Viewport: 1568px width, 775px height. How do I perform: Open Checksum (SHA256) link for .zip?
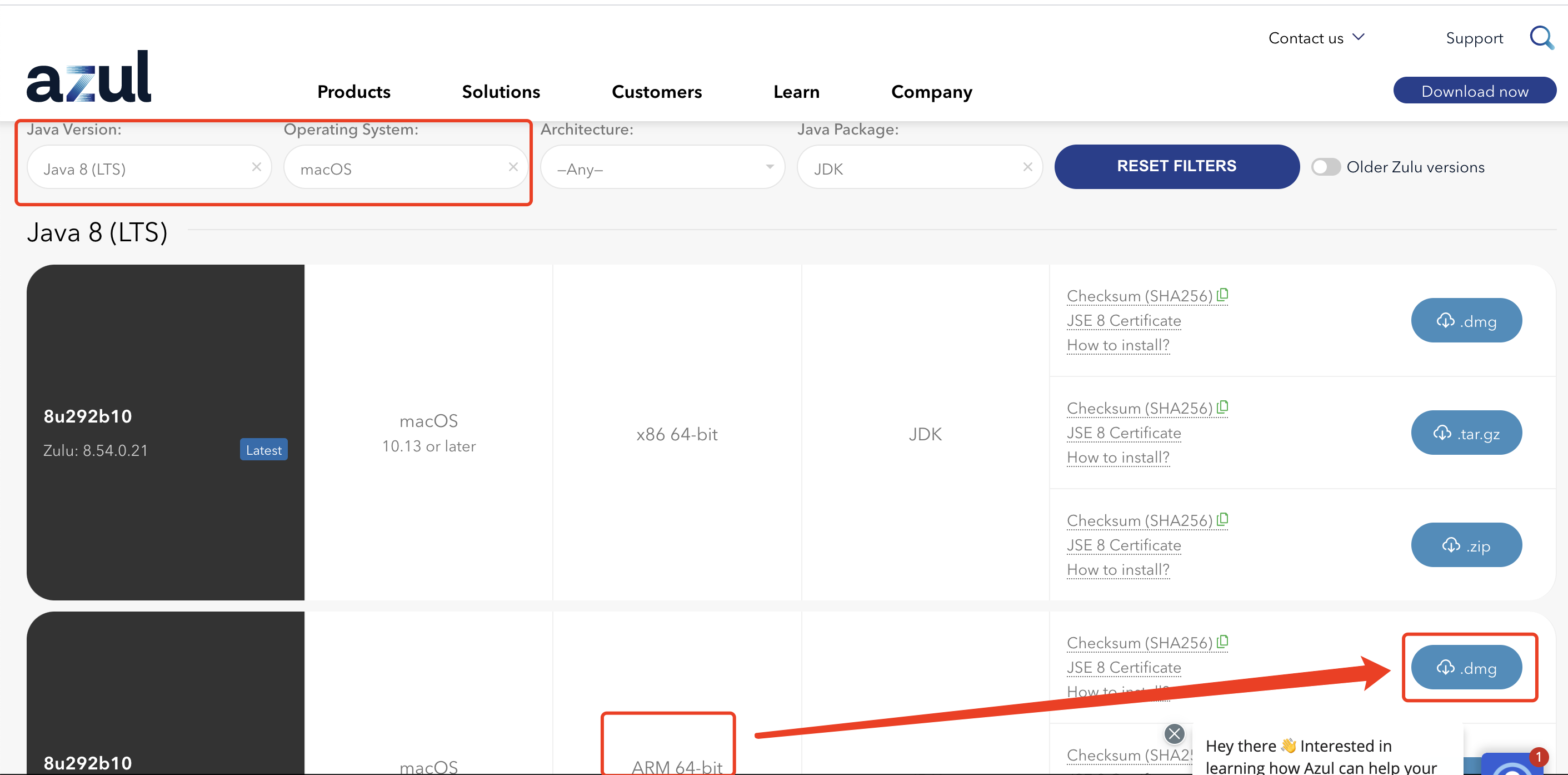click(x=1140, y=520)
